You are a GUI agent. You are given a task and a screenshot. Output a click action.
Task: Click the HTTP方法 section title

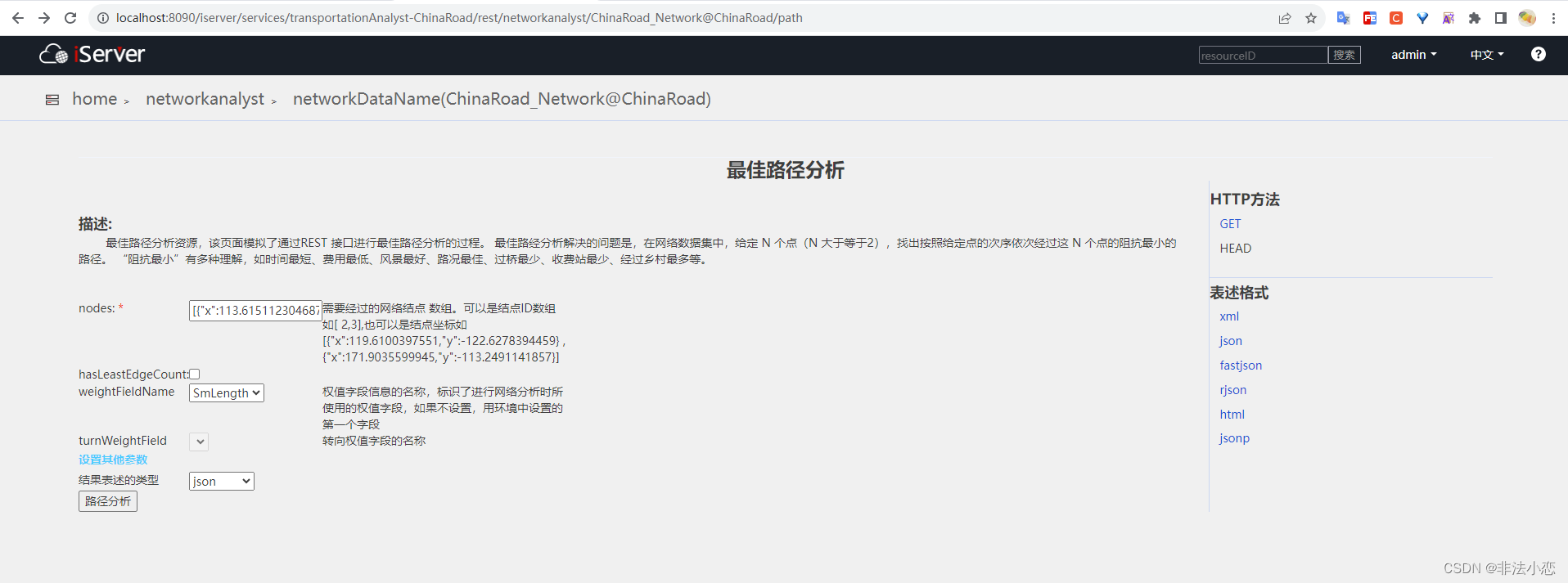pos(1245,200)
